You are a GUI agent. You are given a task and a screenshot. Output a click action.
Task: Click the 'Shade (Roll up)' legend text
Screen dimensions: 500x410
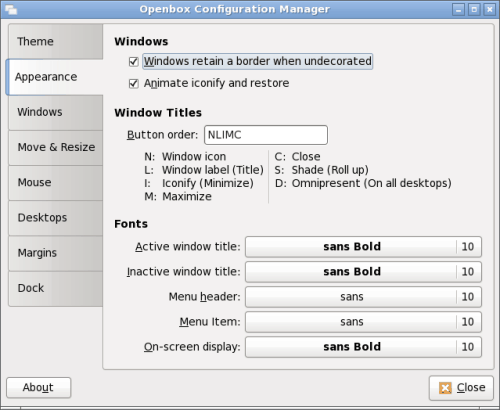330,170
